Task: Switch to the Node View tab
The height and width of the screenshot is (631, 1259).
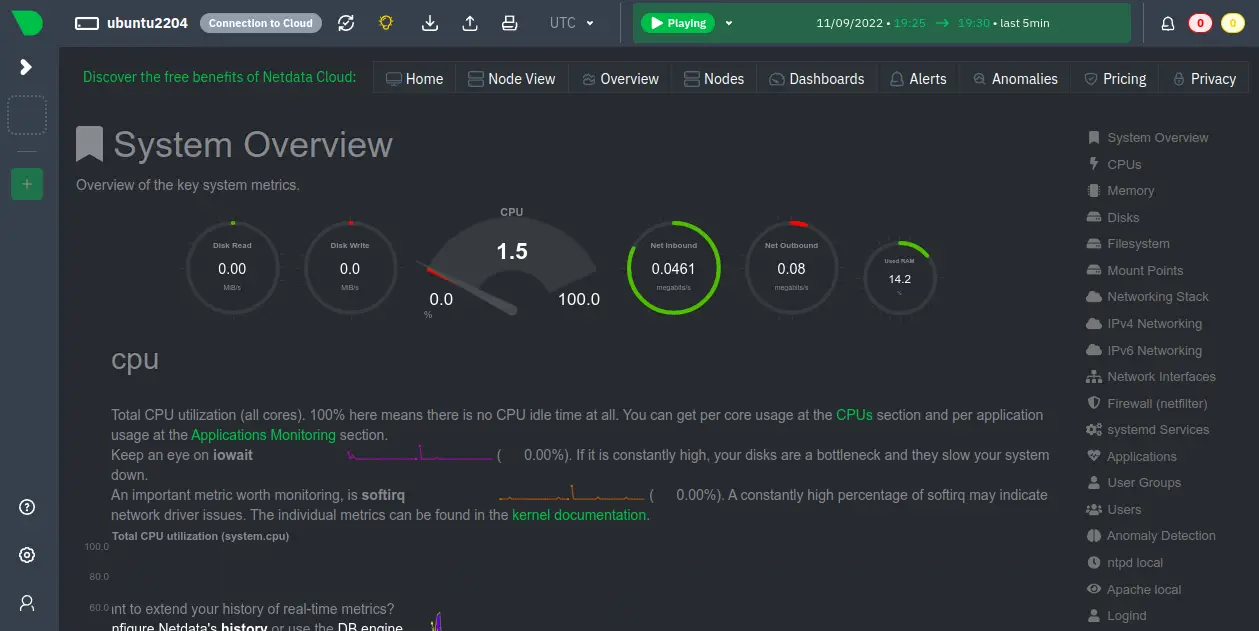Action: pos(510,79)
